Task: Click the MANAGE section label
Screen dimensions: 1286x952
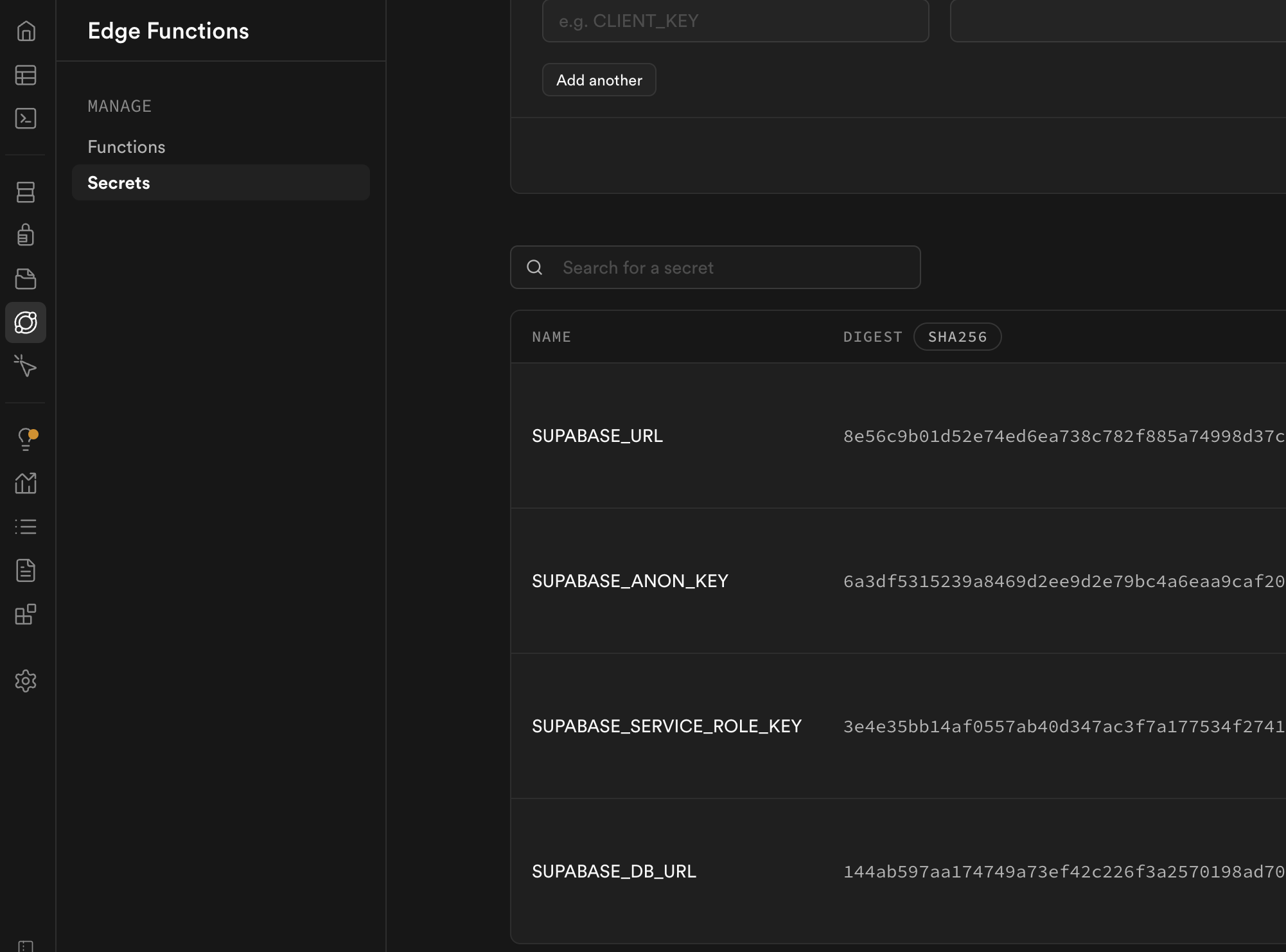Action: click(x=119, y=106)
